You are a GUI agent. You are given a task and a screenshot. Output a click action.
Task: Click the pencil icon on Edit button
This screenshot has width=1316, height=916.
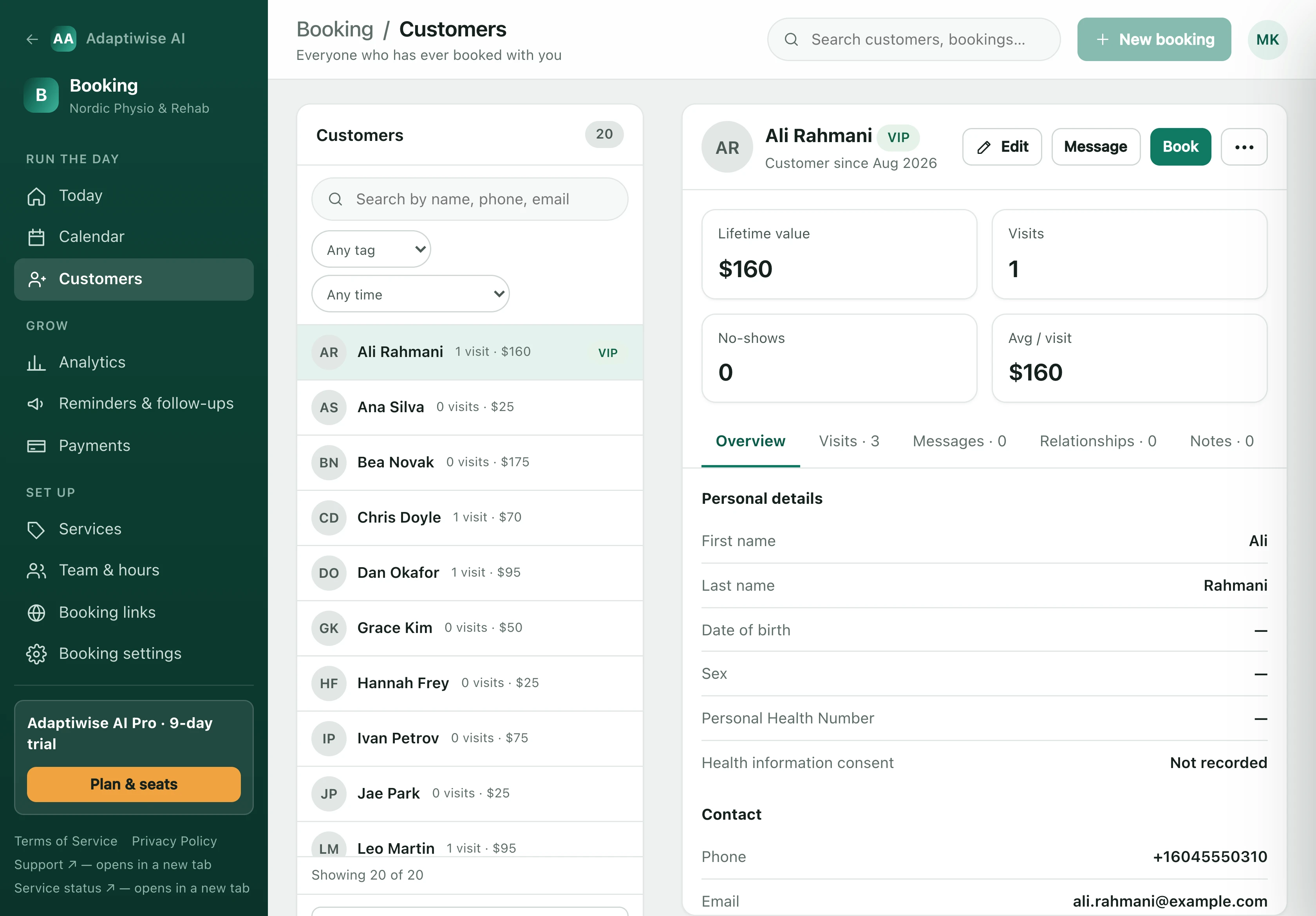tap(983, 147)
